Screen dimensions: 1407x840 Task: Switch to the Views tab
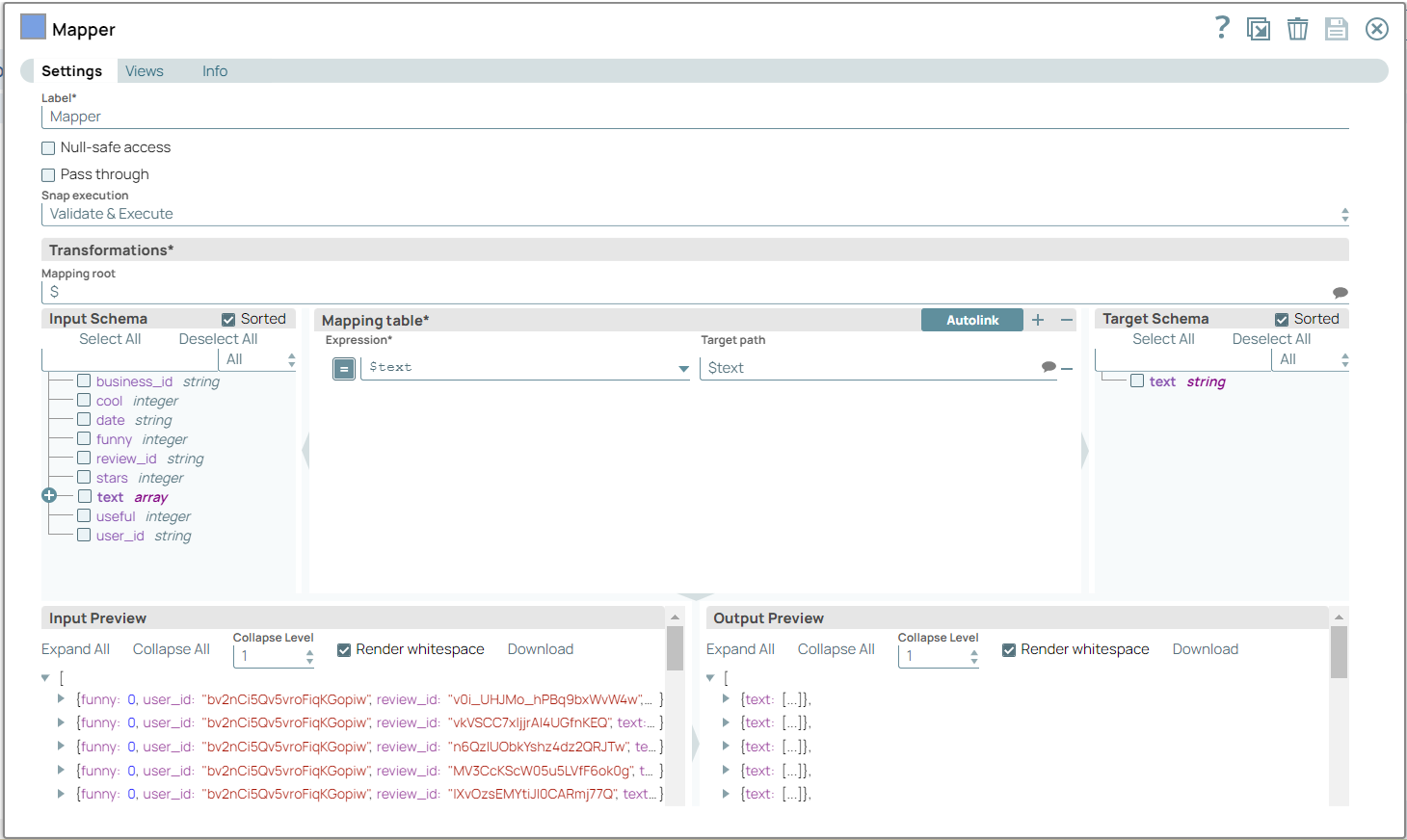pos(144,70)
